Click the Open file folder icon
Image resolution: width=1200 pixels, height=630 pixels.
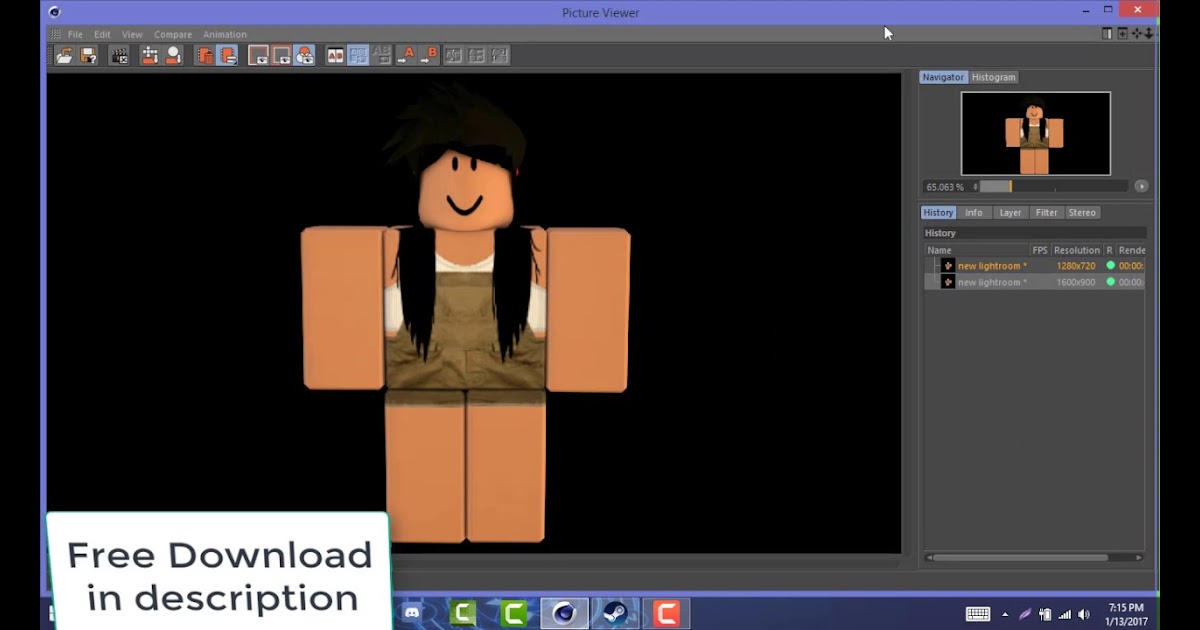[64, 56]
